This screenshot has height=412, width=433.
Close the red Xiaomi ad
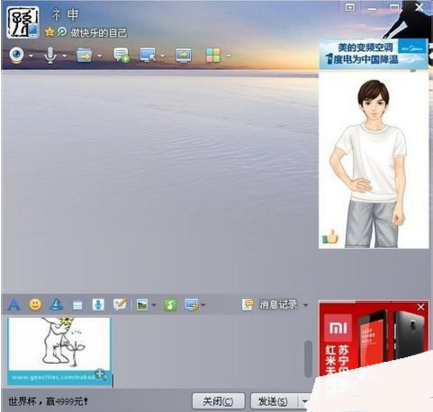(421, 307)
